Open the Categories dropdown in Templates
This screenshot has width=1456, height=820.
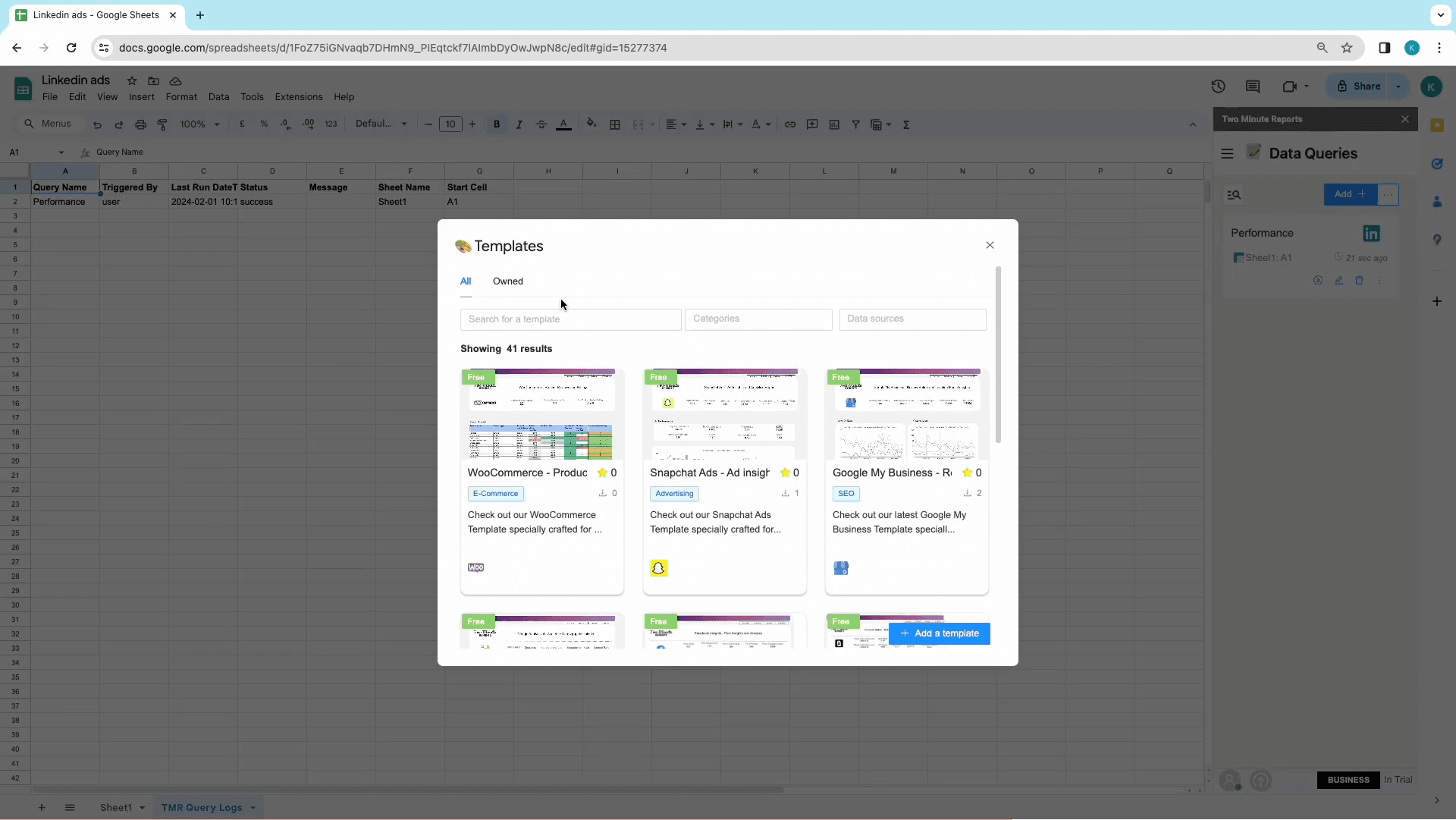pyautogui.click(x=757, y=318)
